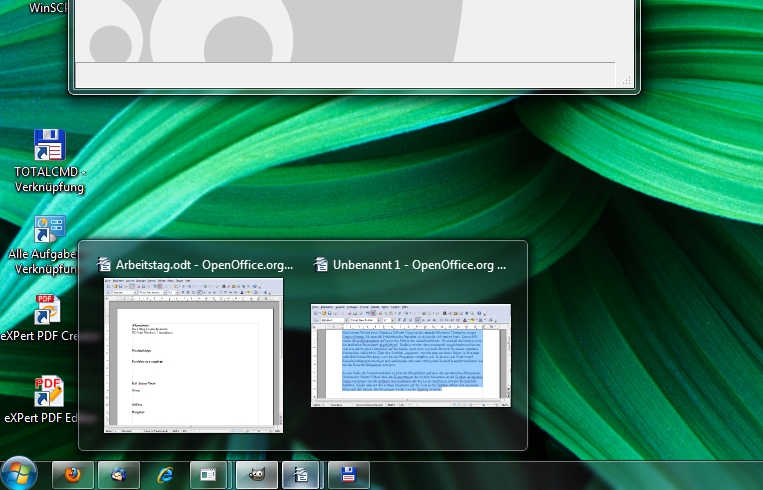
Task: Select the eXPert PDF Creator desktop icon
Action: point(49,311)
